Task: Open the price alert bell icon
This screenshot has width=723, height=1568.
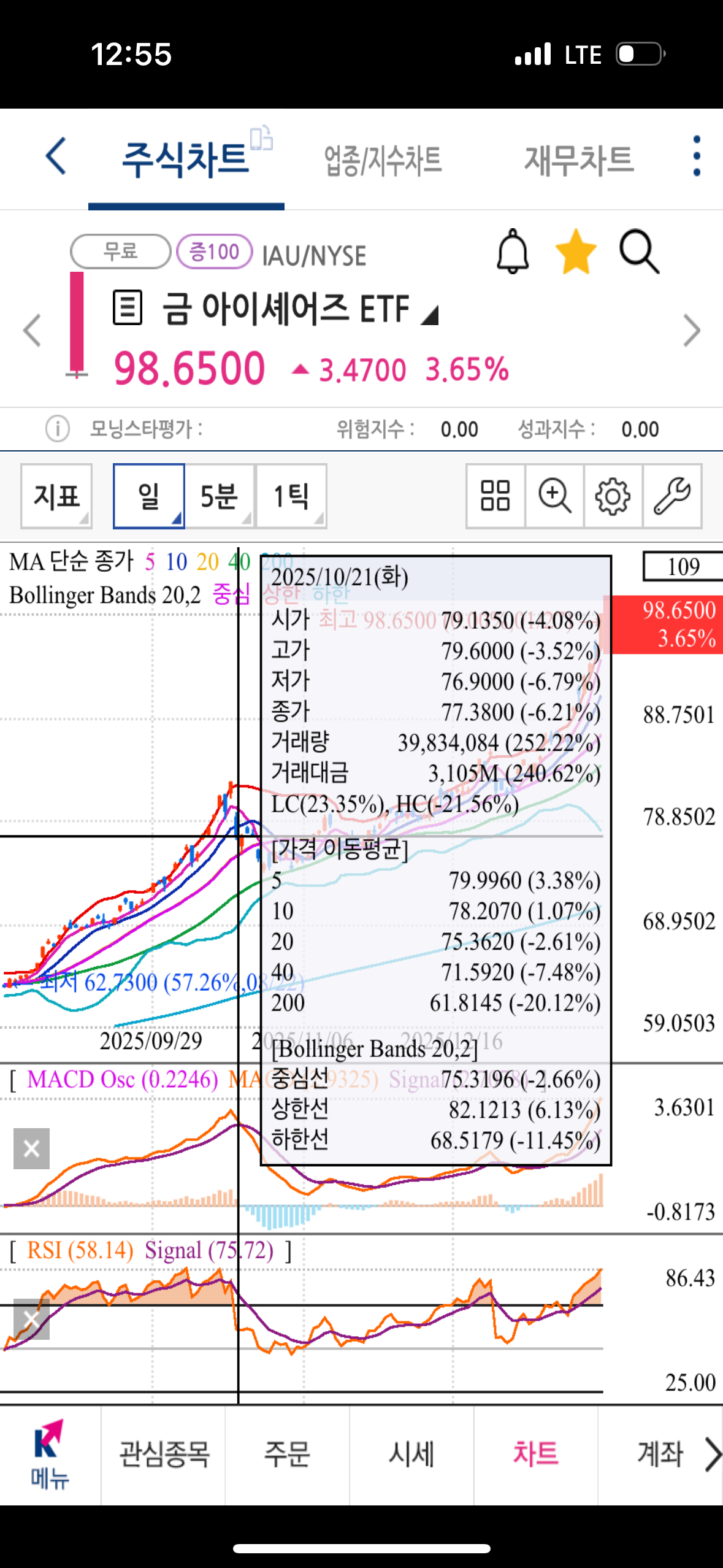Action: [x=513, y=252]
